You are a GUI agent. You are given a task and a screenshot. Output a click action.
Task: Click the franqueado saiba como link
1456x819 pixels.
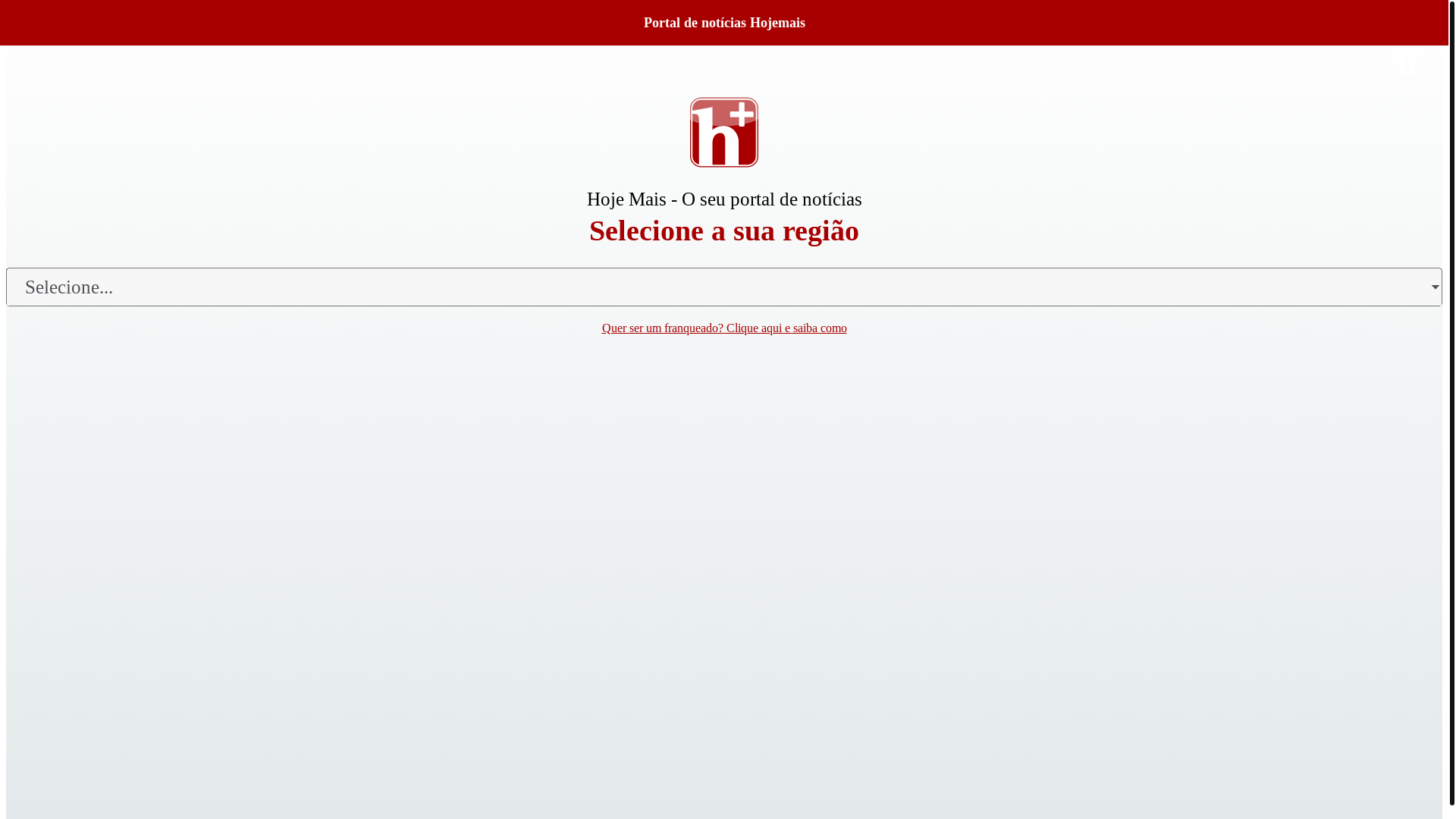(723, 328)
